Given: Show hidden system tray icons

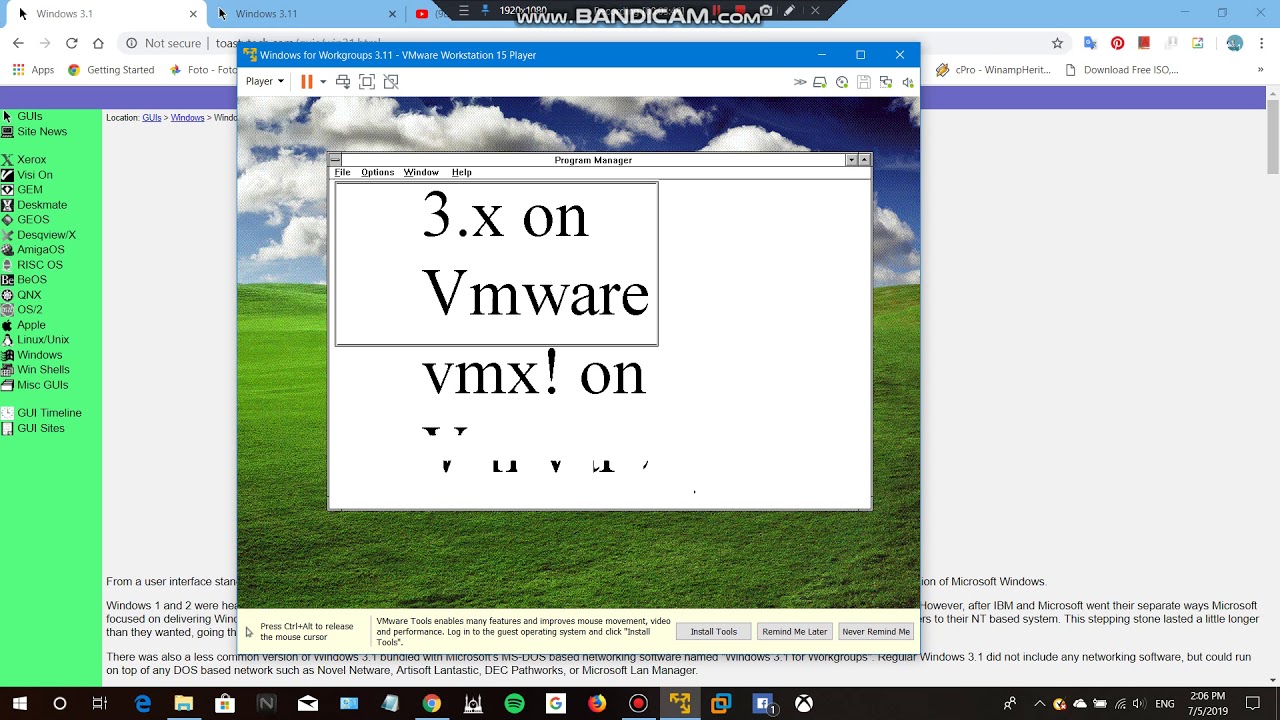Looking at the screenshot, I should click(1040, 704).
